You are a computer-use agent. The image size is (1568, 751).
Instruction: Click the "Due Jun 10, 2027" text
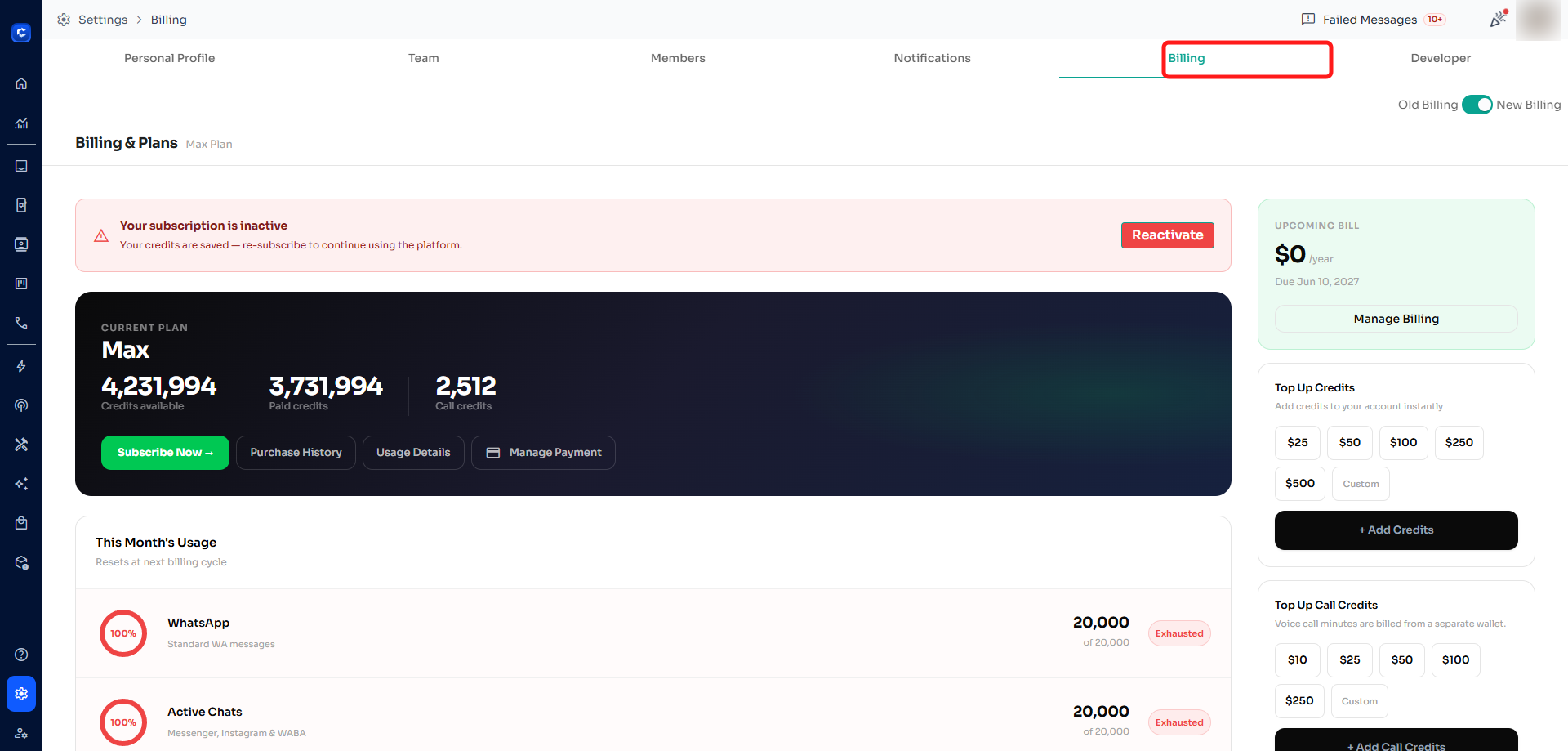click(x=1316, y=282)
